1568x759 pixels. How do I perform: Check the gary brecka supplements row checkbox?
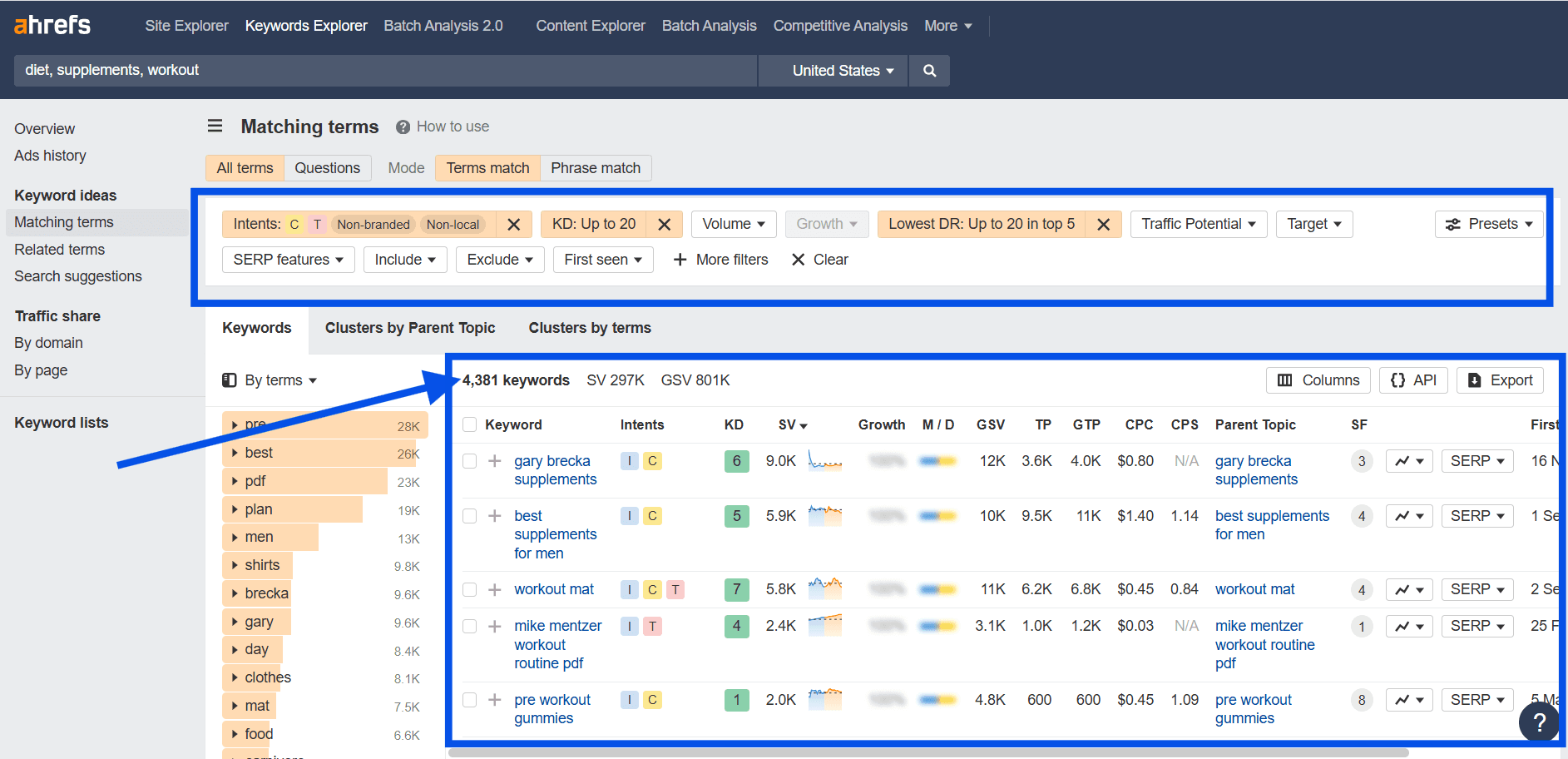(470, 461)
